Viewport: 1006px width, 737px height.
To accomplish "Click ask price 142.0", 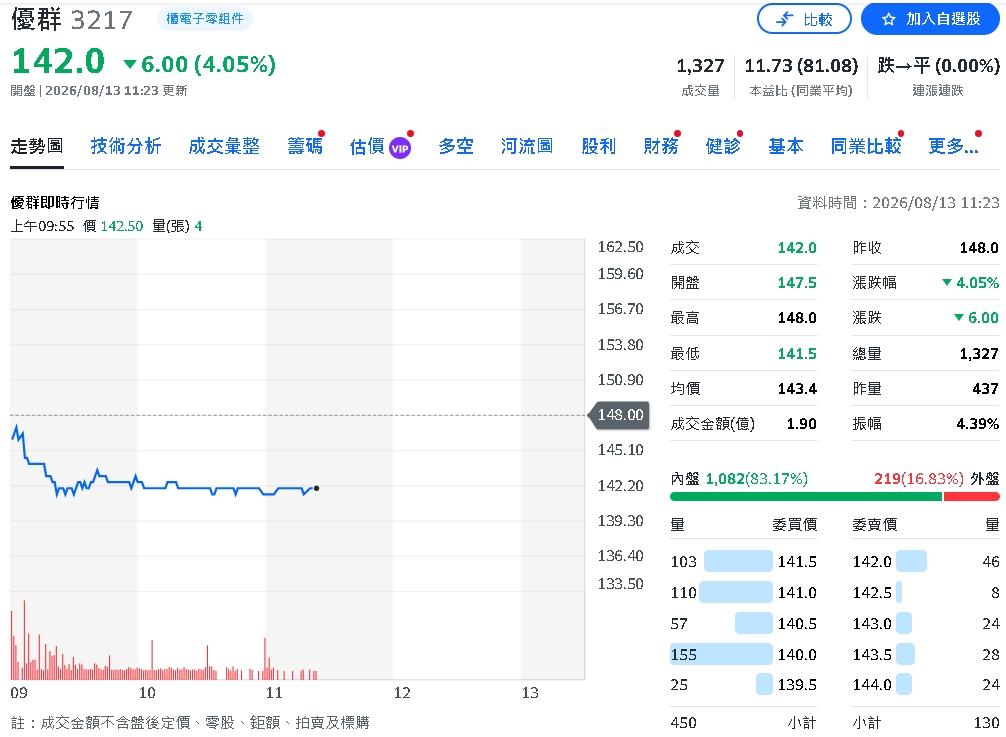I will pos(872,562).
